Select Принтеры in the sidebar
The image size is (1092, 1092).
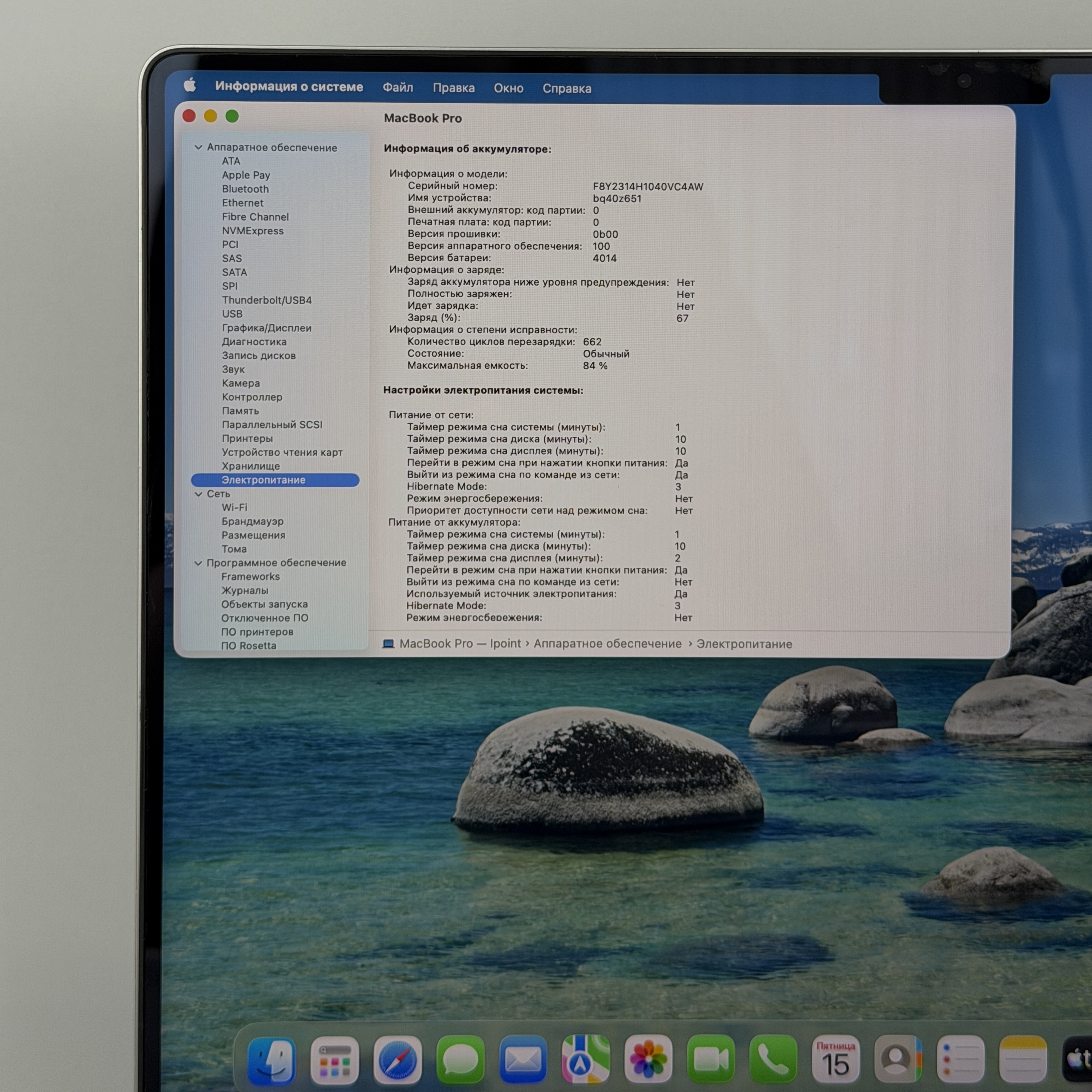[247, 438]
